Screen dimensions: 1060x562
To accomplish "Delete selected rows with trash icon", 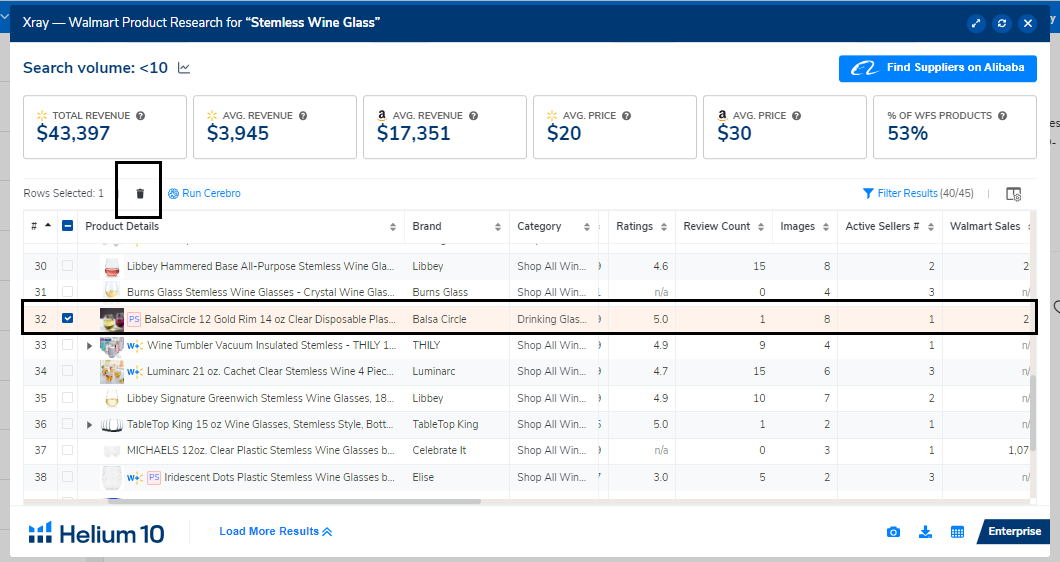I will pyautogui.click(x=140, y=193).
